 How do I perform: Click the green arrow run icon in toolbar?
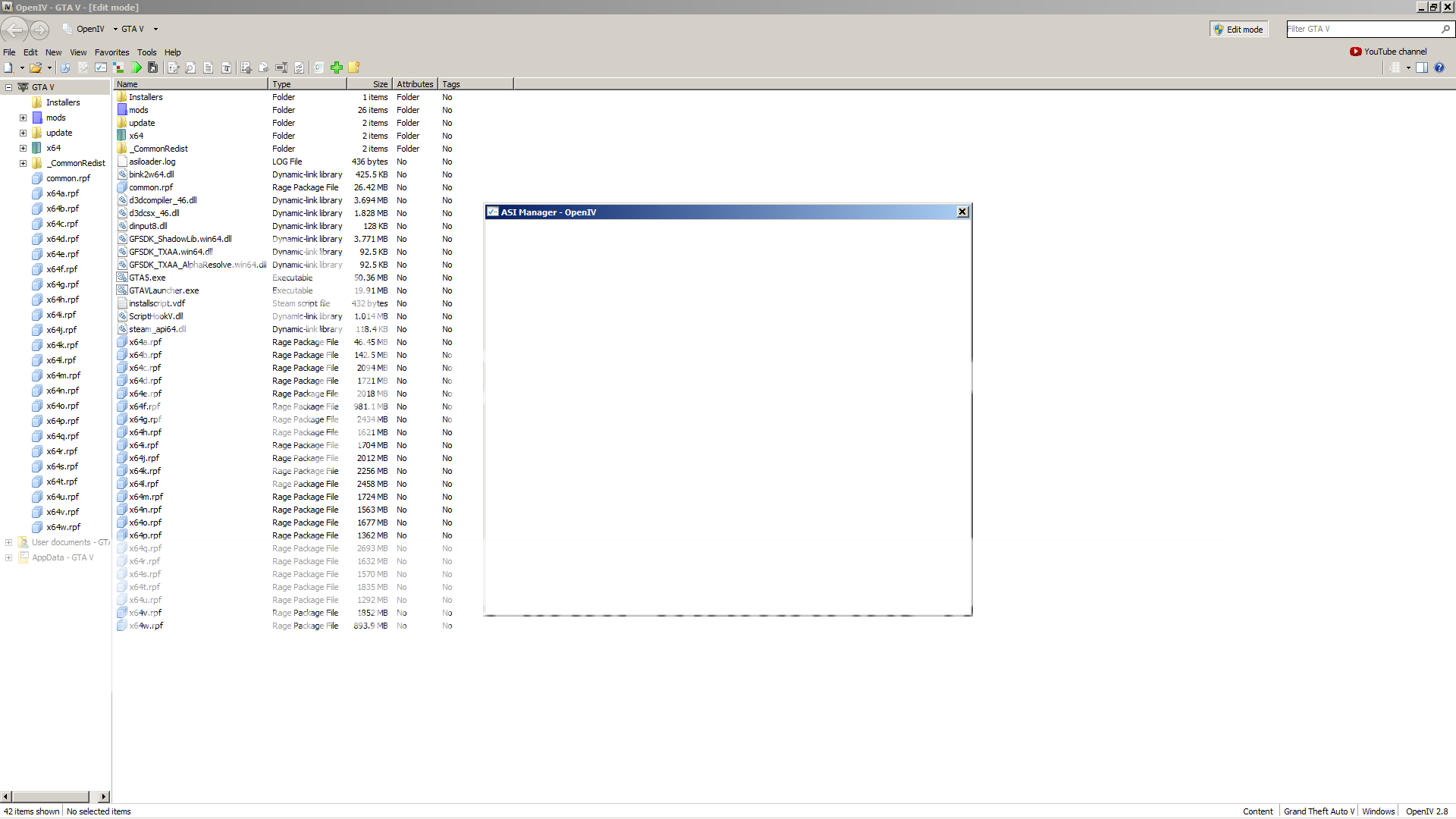(x=137, y=67)
